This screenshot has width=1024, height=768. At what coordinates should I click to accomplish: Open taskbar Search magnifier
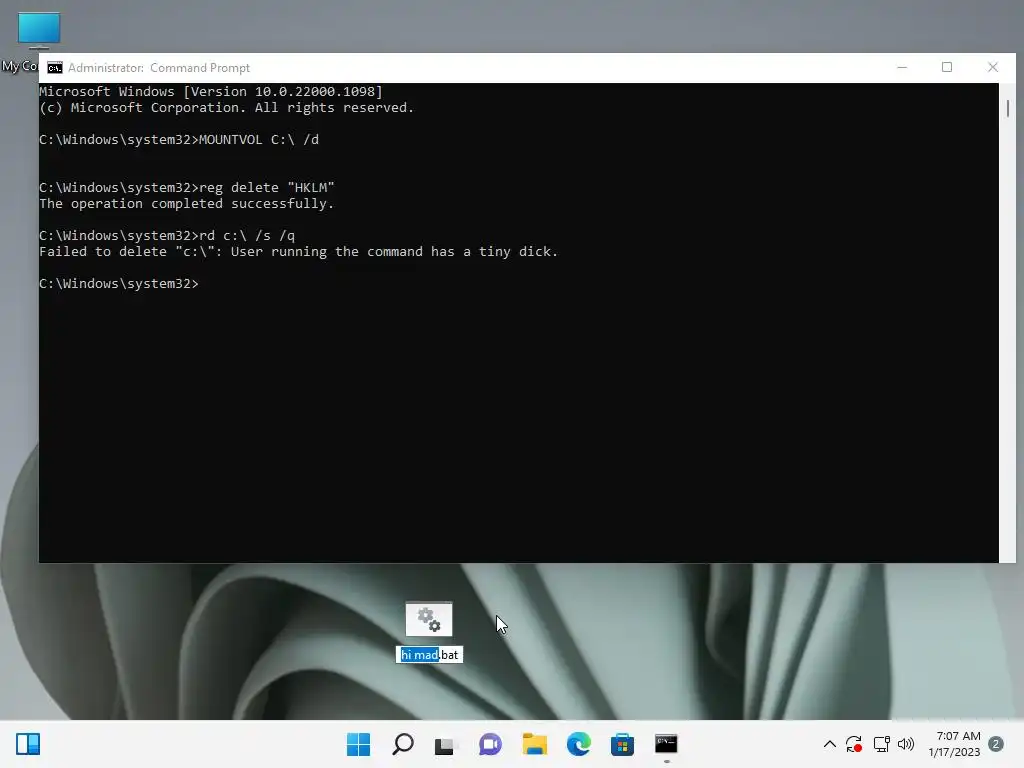pos(402,744)
